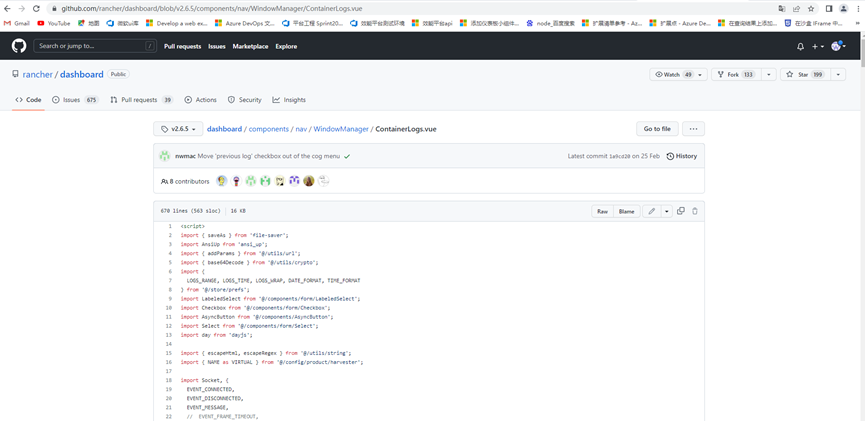Click the share page icon
865x421 pixels.
click(797, 9)
